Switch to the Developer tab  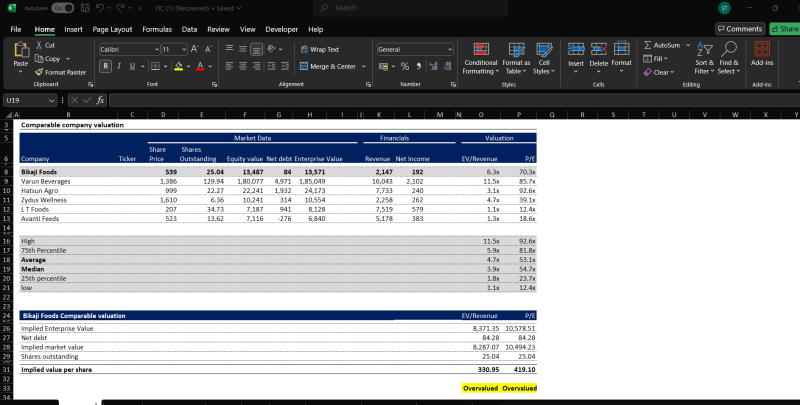click(x=282, y=29)
